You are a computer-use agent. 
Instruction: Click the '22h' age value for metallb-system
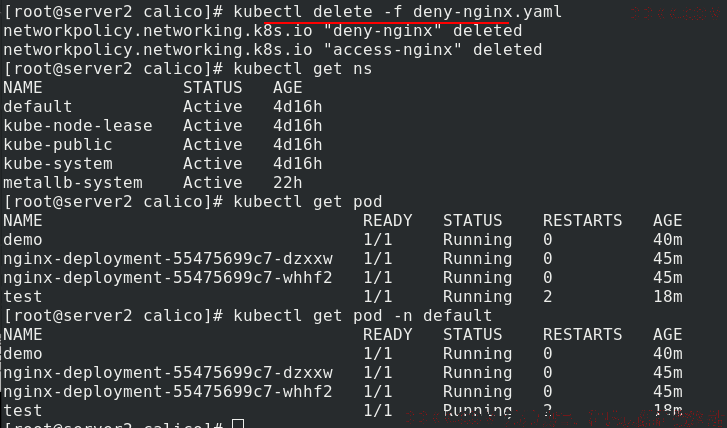coord(287,183)
